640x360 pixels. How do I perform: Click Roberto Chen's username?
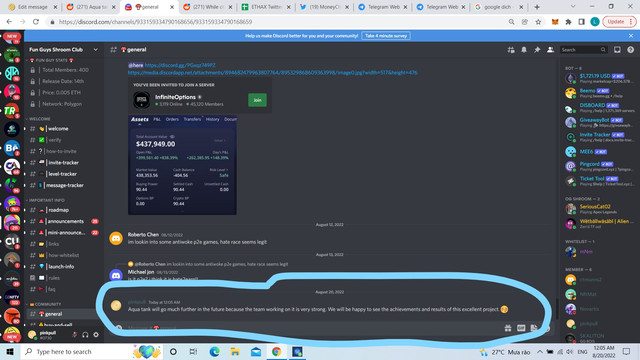pos(143,235)
